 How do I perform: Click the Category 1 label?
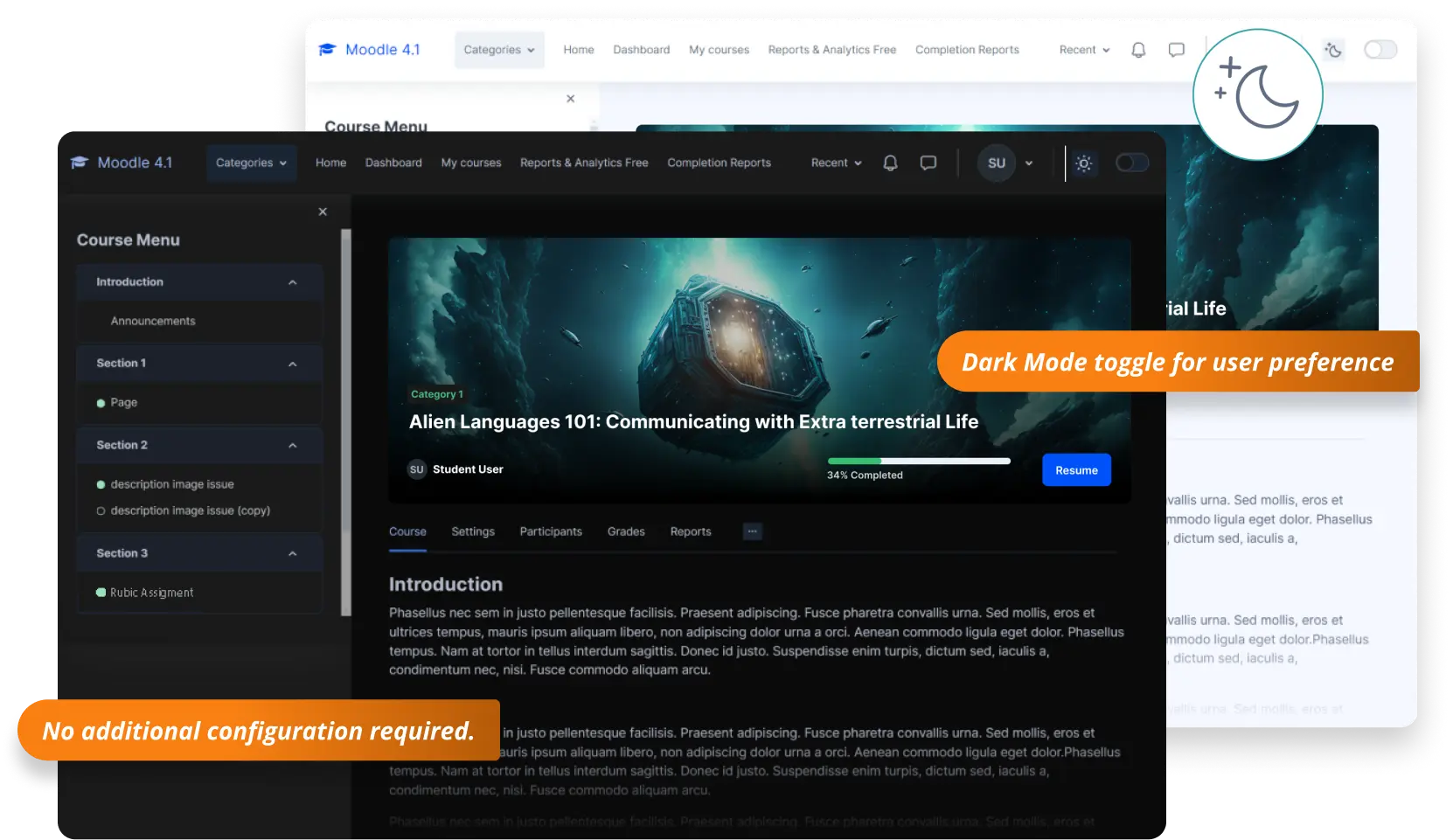(437, 394)
